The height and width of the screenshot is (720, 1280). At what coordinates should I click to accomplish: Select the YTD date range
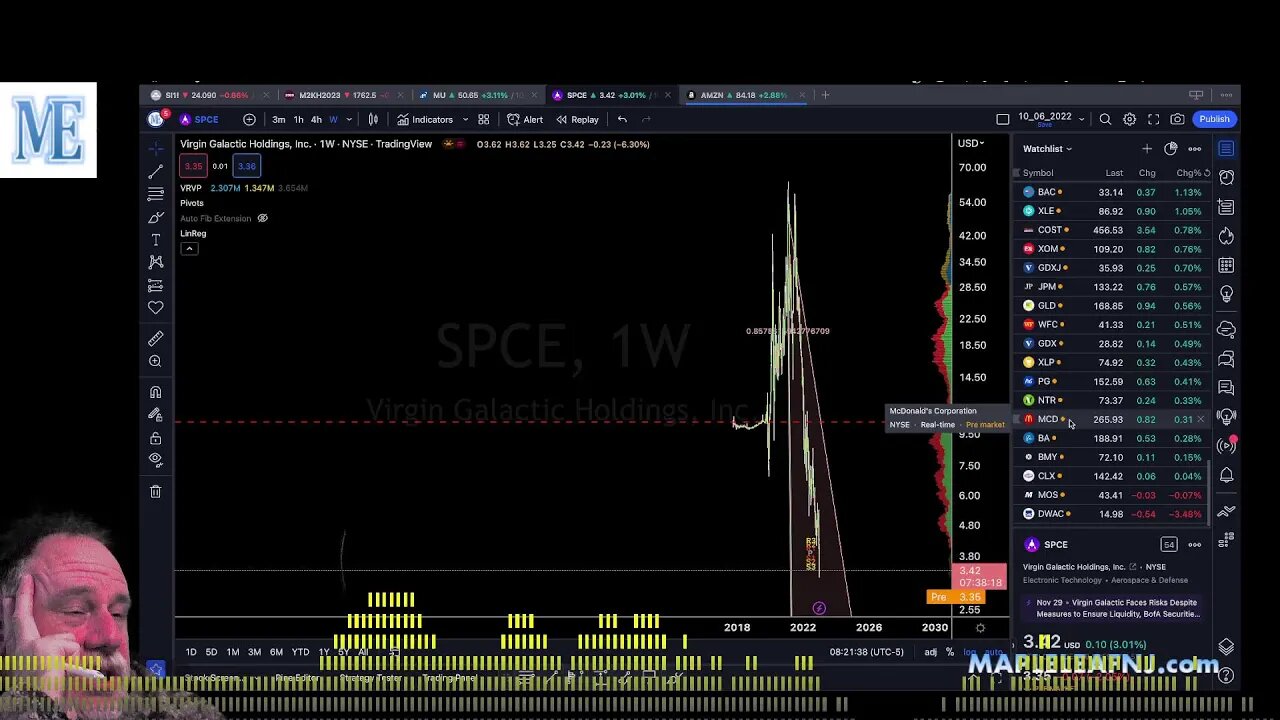click(300, 652)
